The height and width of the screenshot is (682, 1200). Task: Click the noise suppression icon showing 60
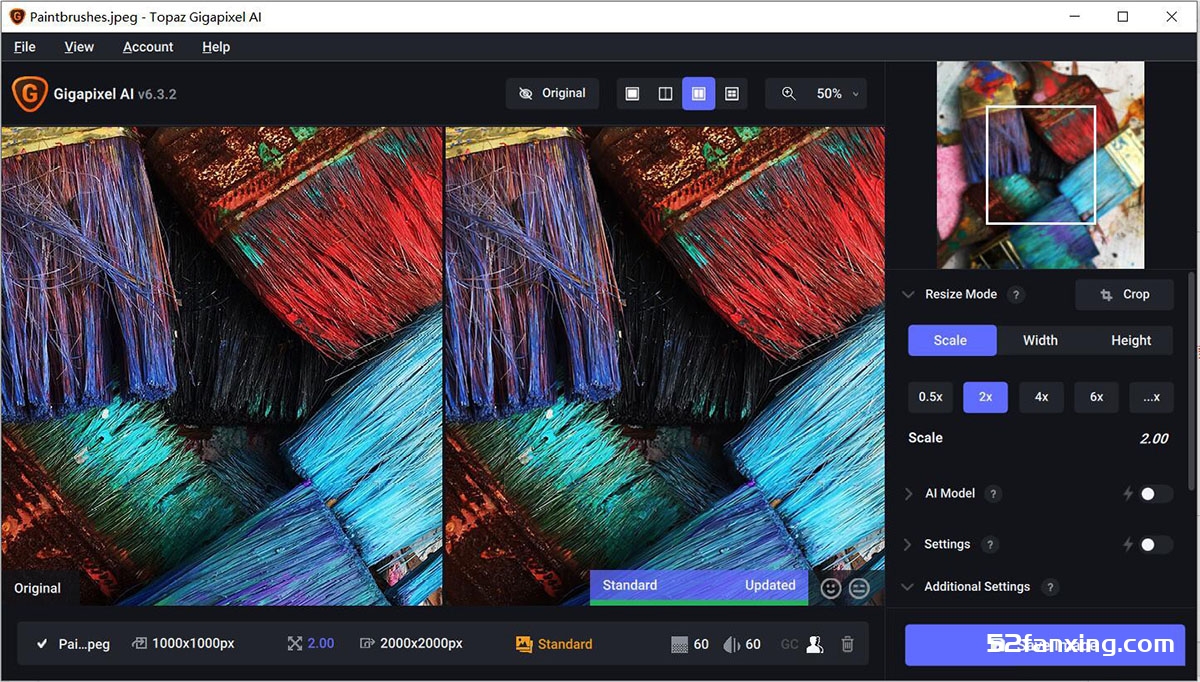click(x=680, y=645)
